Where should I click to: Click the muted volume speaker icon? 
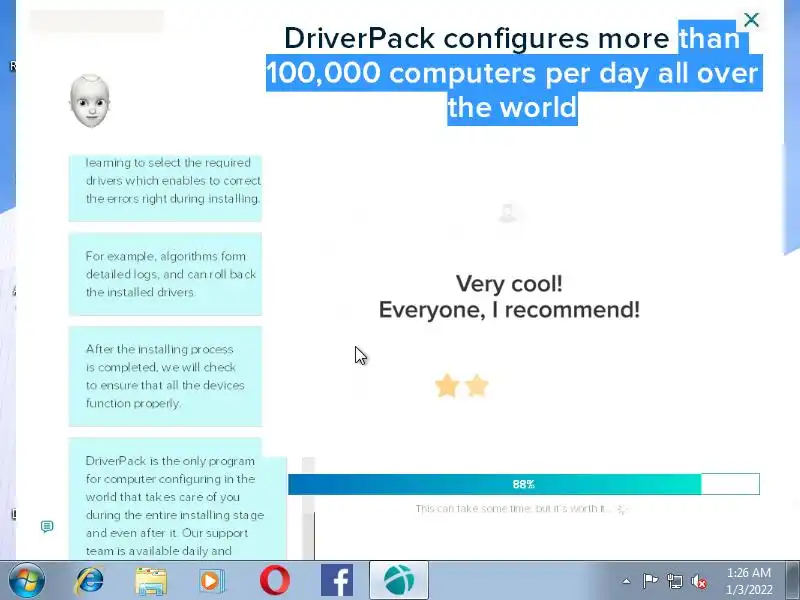[699, 581]
